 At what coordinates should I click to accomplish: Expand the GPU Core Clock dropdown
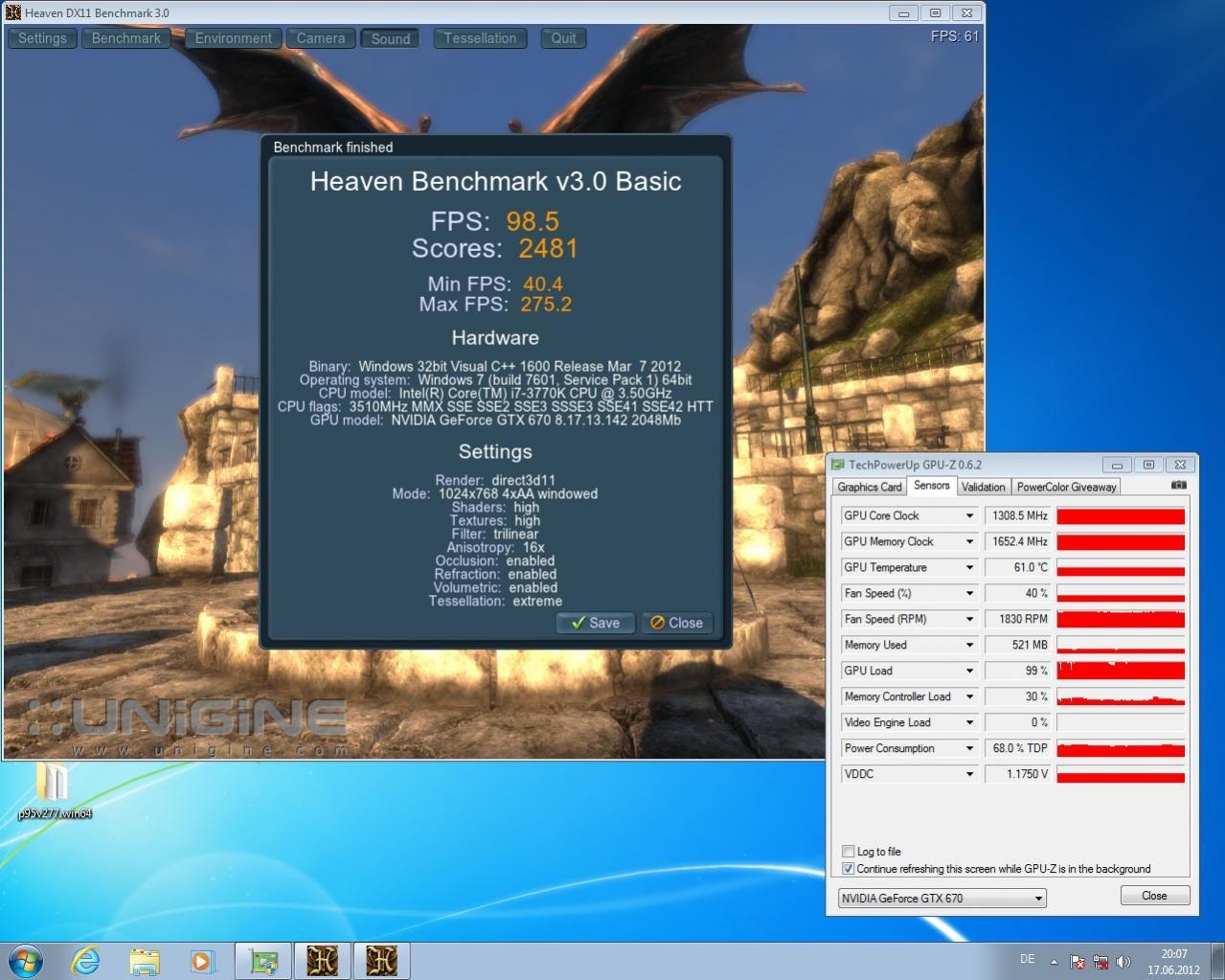(x=969, y=515)
